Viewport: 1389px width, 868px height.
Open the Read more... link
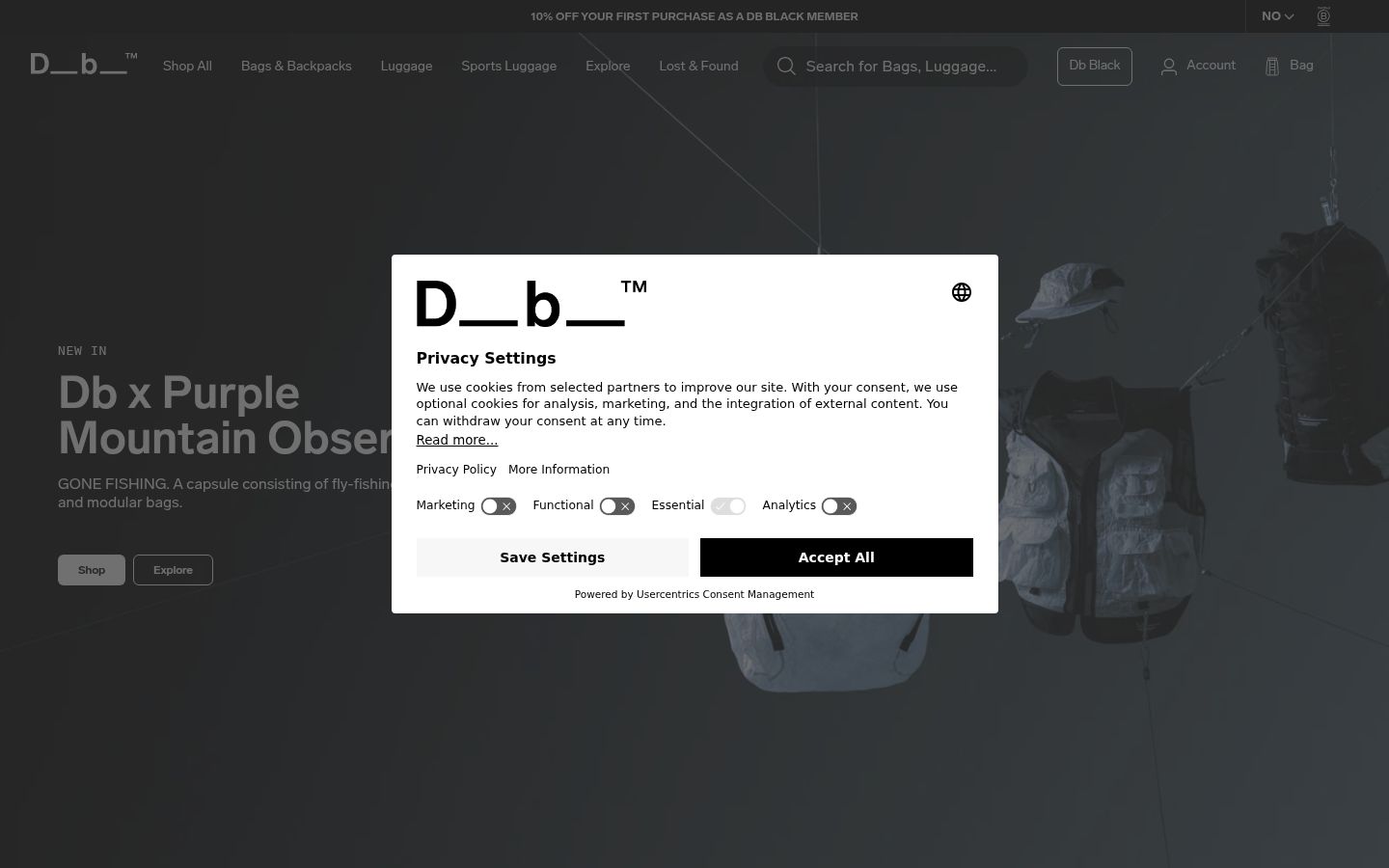[457, 440]
